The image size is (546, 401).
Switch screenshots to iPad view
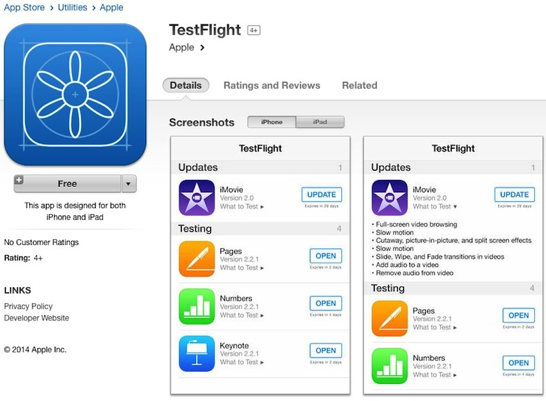pyautogui.click(x=320, y=122)
